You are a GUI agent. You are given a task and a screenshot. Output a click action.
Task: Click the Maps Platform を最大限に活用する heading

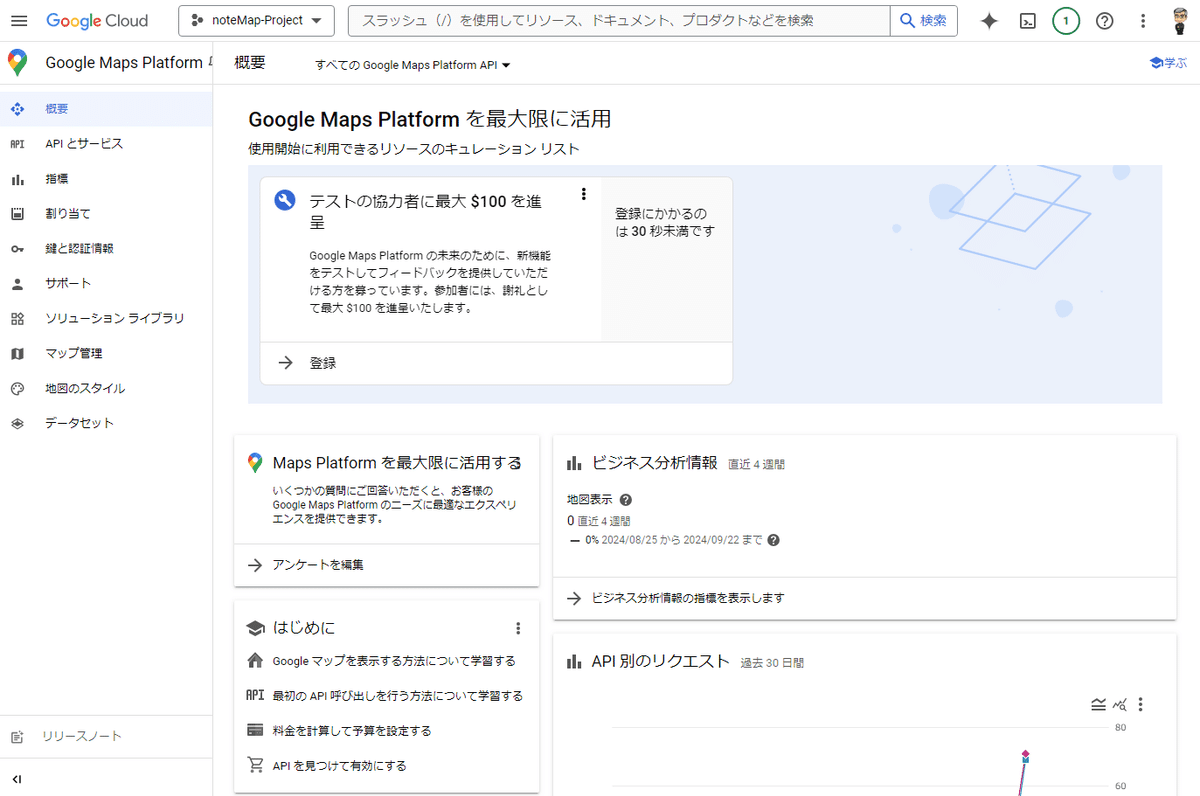pos(397,463)
